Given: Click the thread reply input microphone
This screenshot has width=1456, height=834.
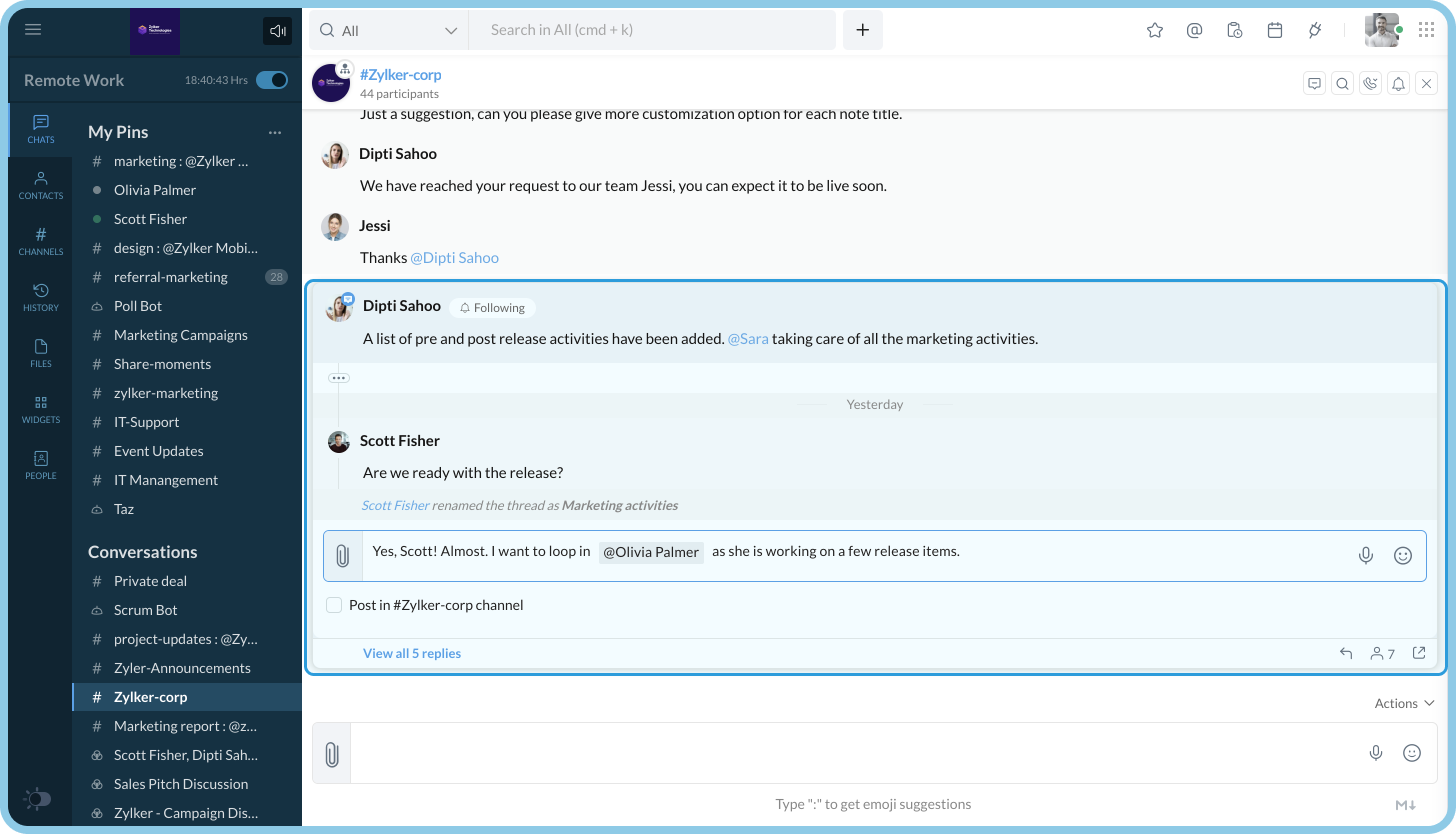Looking at the screenshot, I should tap(1365, 556).
